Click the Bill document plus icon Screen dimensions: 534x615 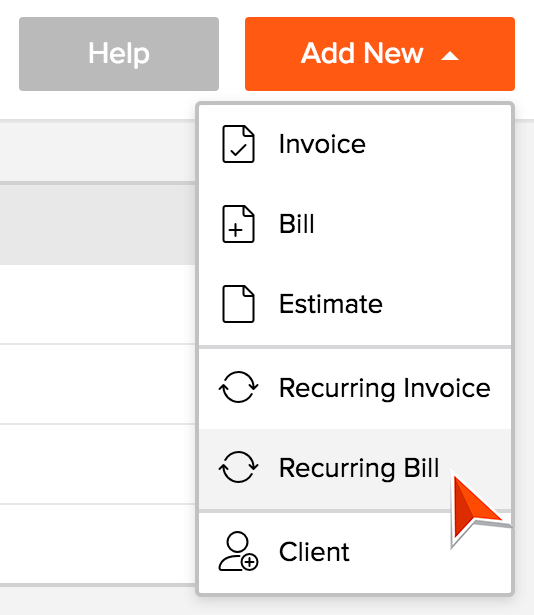pos(238,224)
